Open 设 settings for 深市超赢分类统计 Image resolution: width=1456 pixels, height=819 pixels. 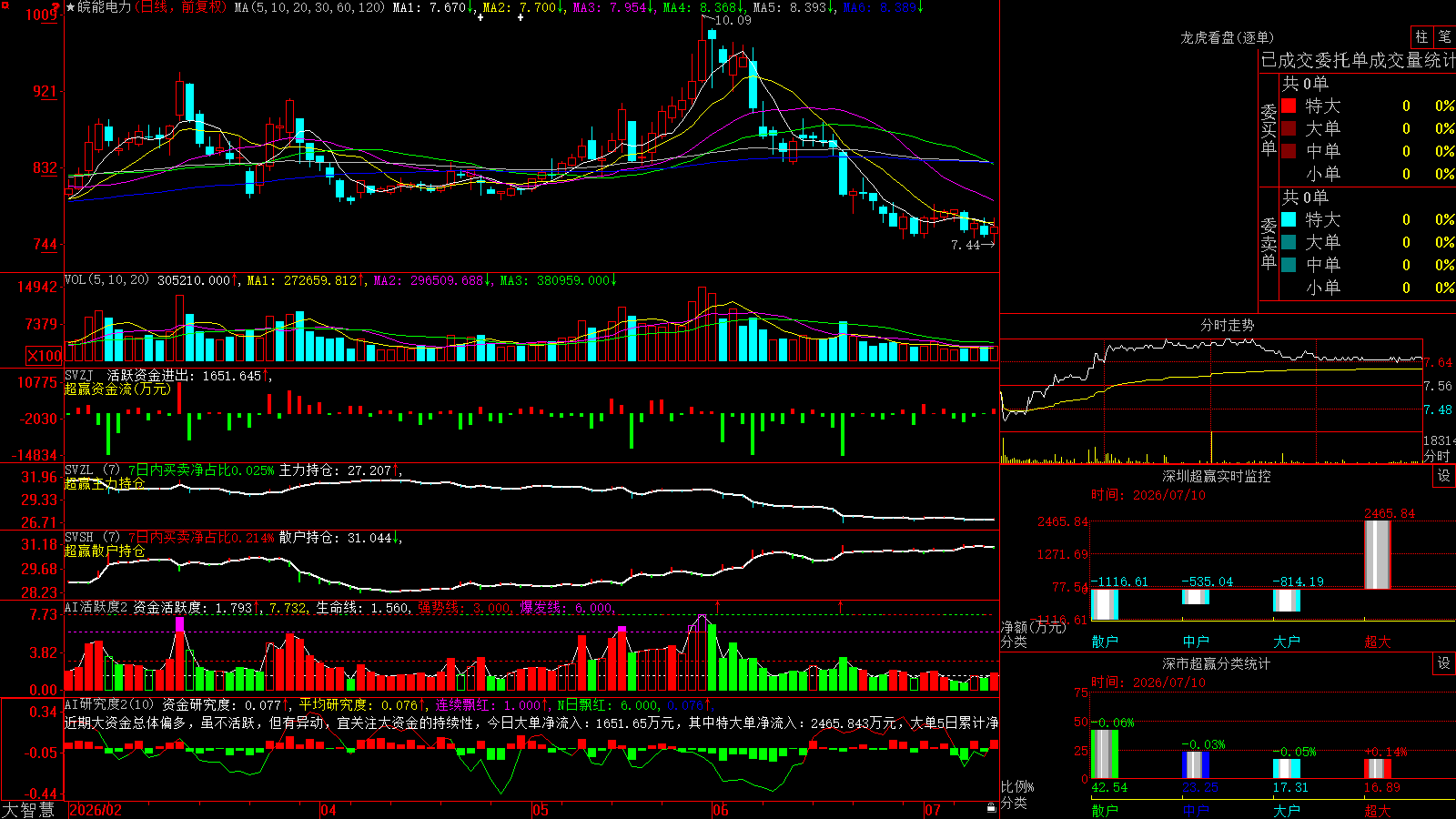tap(1444, 663)
